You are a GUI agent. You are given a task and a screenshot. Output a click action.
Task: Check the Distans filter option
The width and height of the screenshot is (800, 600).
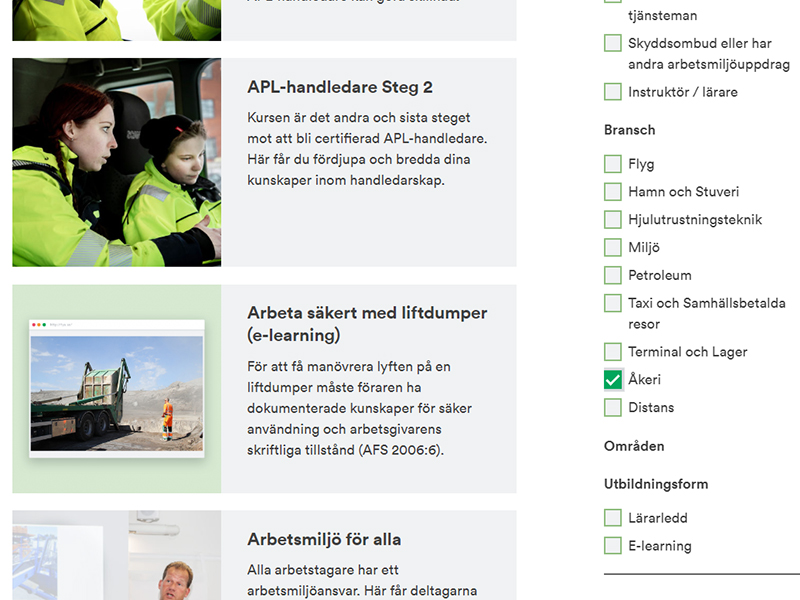click(x=611, y=407)
